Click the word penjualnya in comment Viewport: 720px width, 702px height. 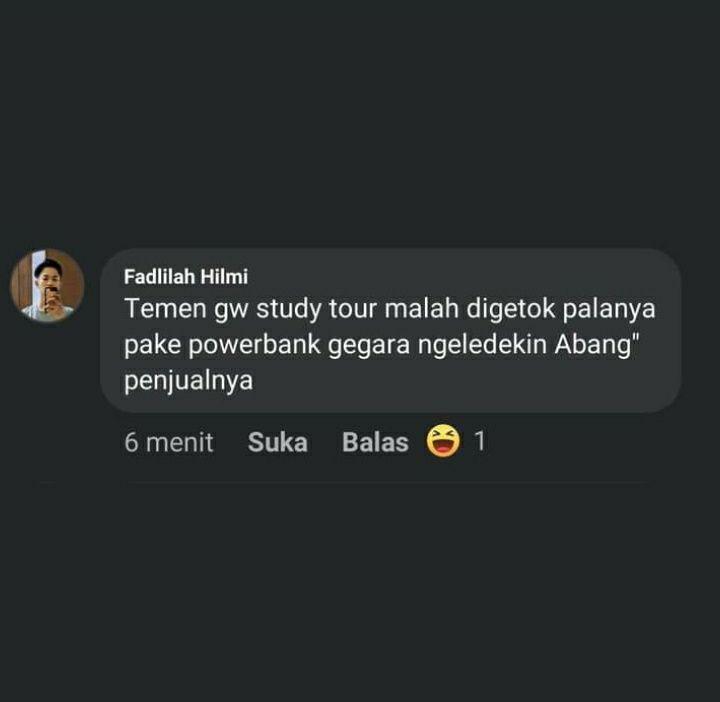tap(189, 381)
